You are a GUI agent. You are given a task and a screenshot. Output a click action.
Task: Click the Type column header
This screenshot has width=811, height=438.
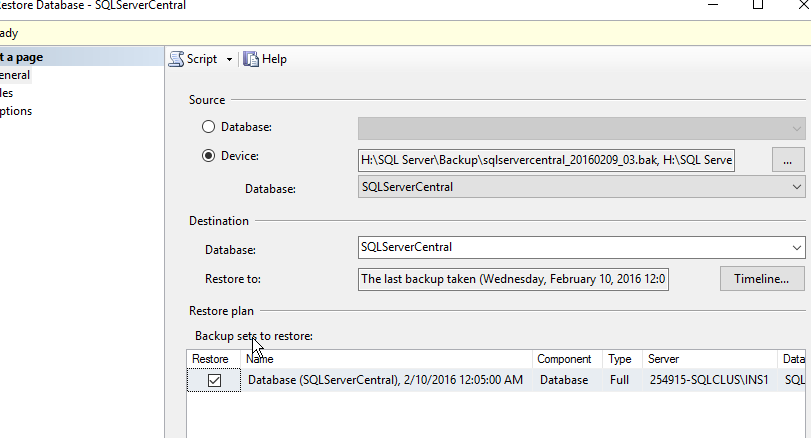click(621, 359)
